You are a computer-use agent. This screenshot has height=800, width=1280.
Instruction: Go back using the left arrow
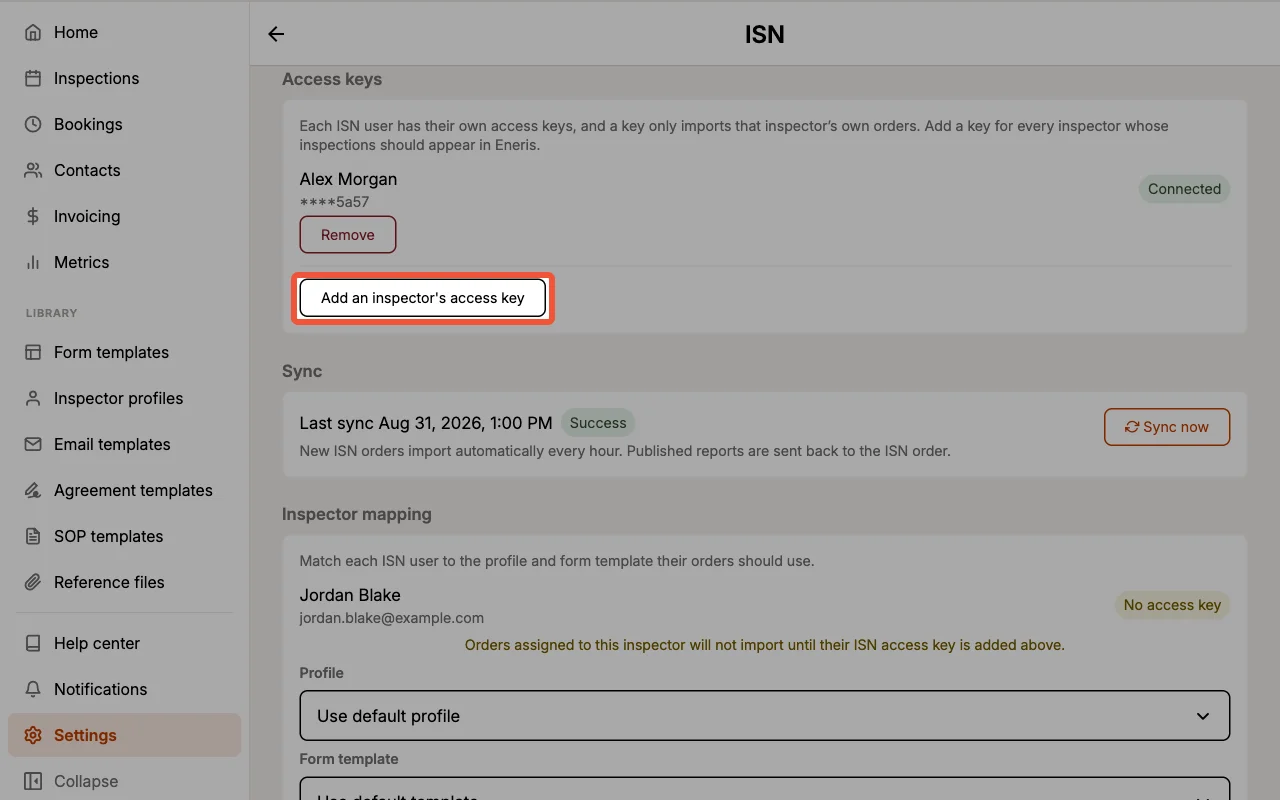[276, 34]
